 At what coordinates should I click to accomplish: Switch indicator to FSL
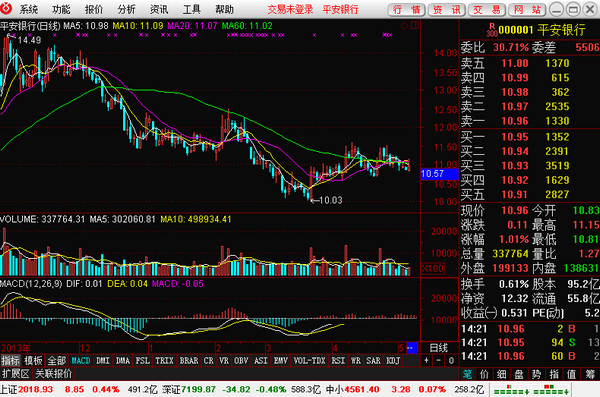(x=143, y=361)
